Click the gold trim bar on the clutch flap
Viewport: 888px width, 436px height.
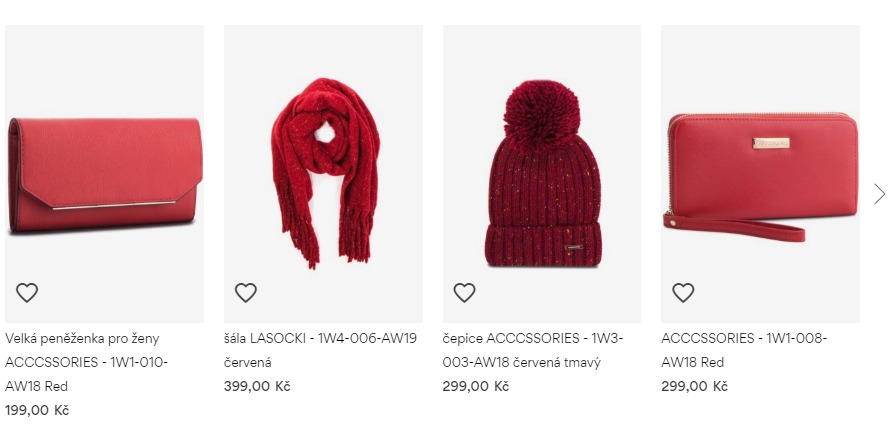115,205
